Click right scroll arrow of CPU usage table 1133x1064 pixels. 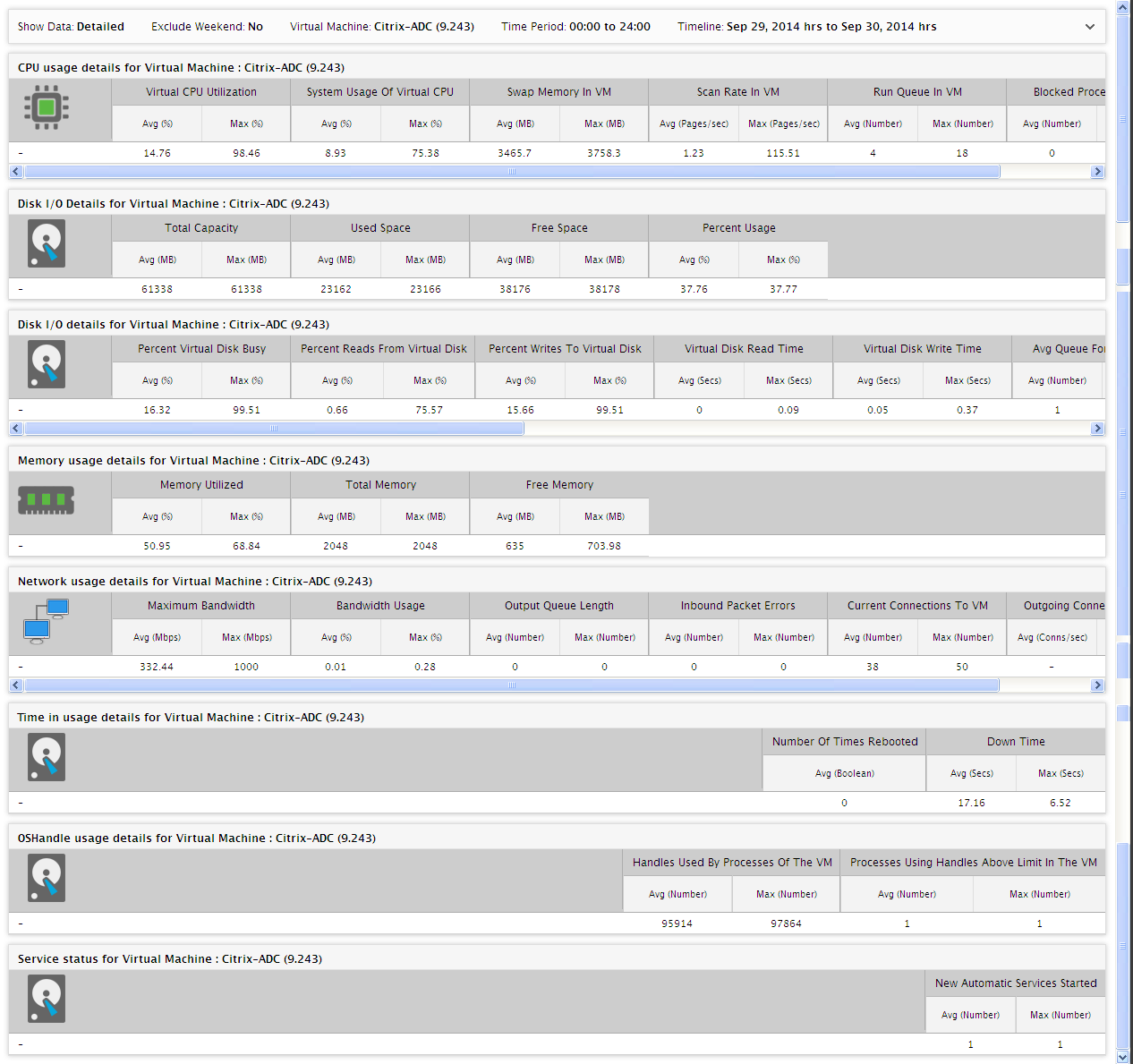pyautogui.click(x=1097, y=172)
